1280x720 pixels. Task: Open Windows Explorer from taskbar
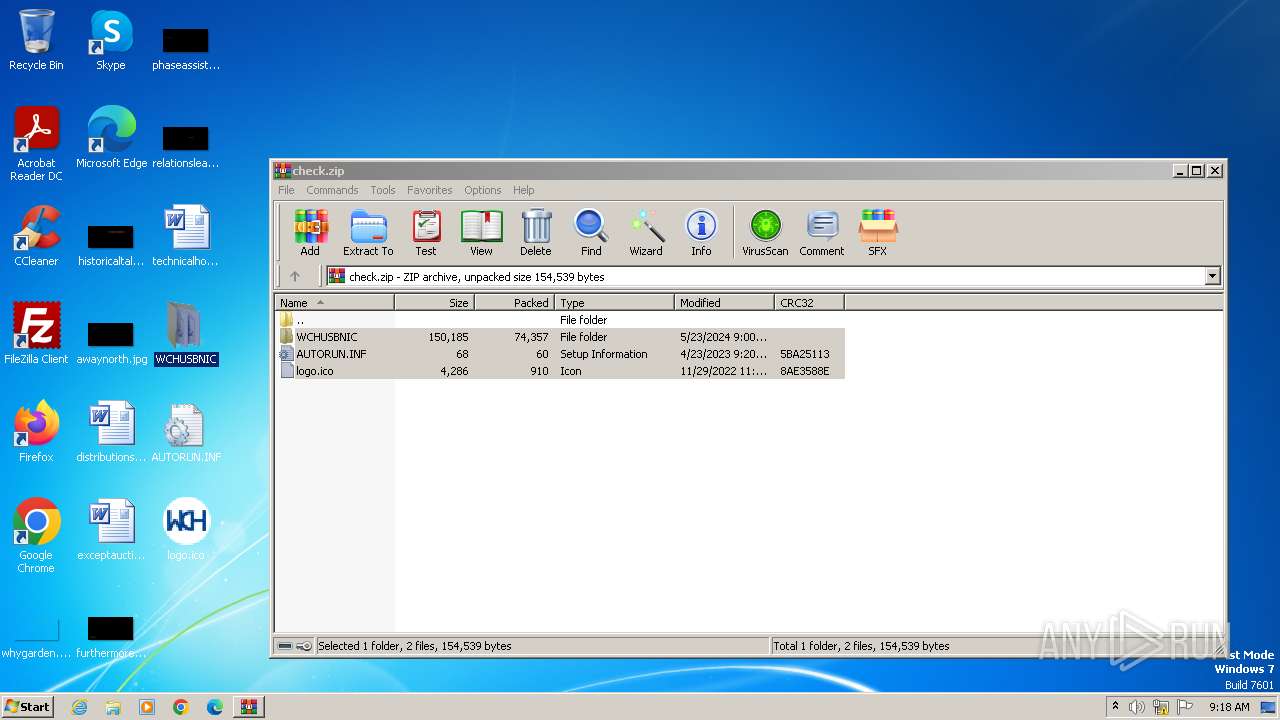click(x=113, y=707)
